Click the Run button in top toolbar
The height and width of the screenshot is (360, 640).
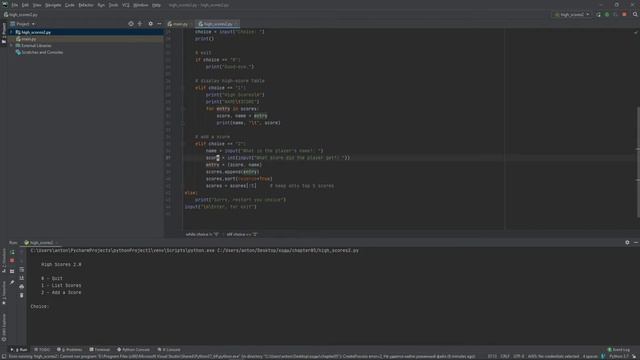598,15
